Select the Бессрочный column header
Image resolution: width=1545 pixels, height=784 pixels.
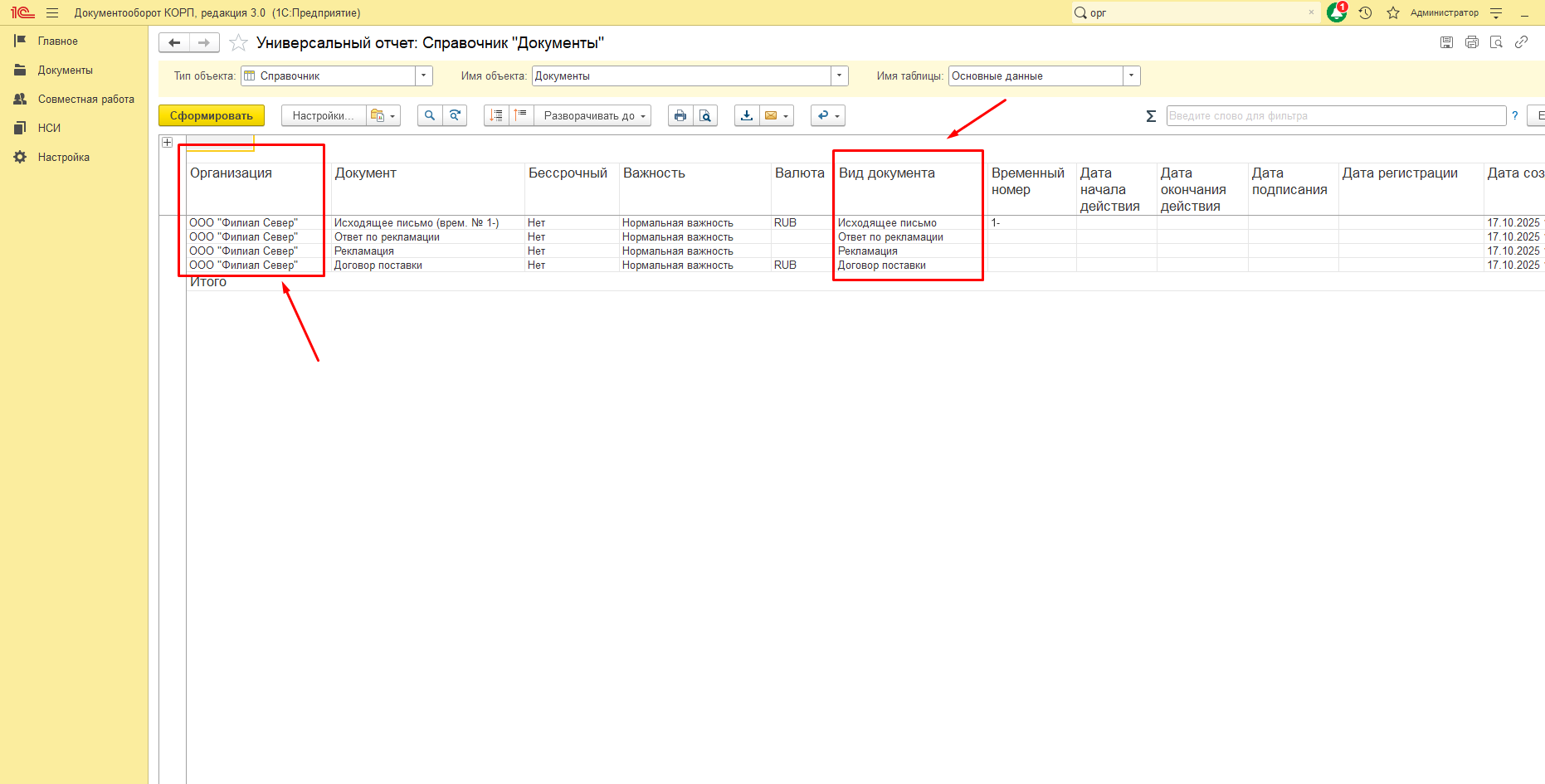(572, 188)
